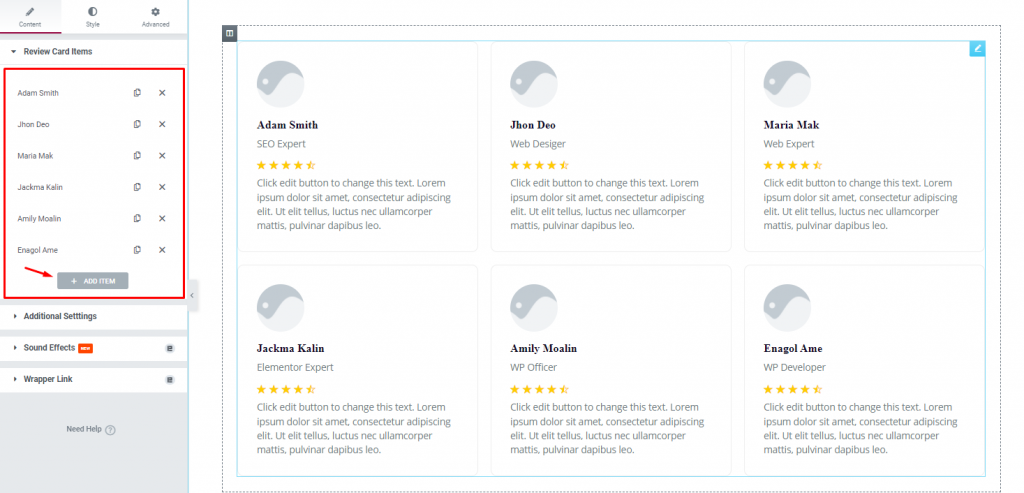
Task: Remove the Enagol Ame item
Action: (162, 249)
